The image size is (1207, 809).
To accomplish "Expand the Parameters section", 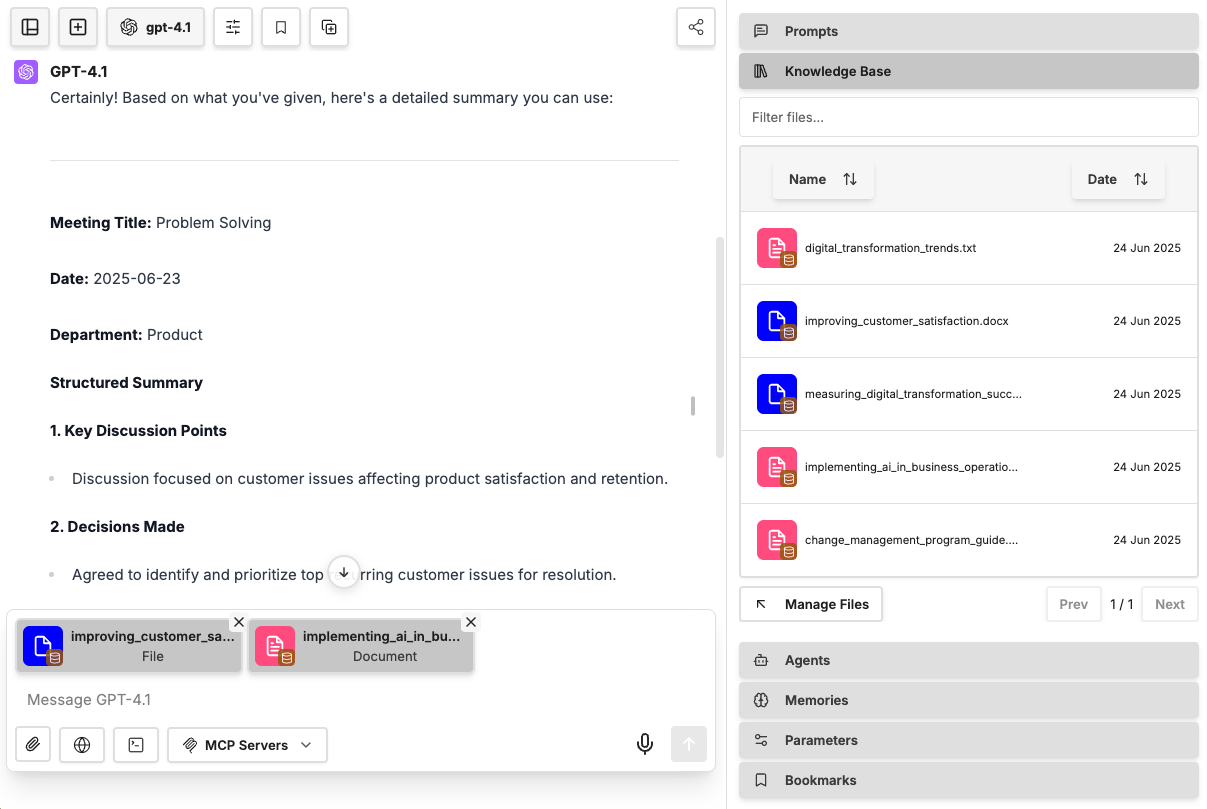I will coord(968,740).
